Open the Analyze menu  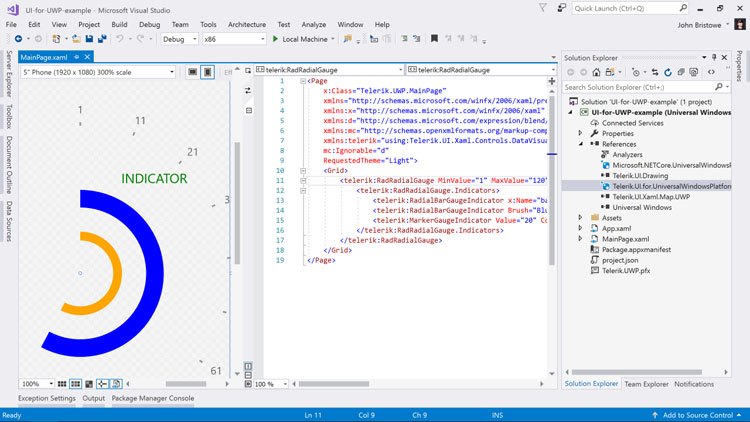tap(314, 24)
